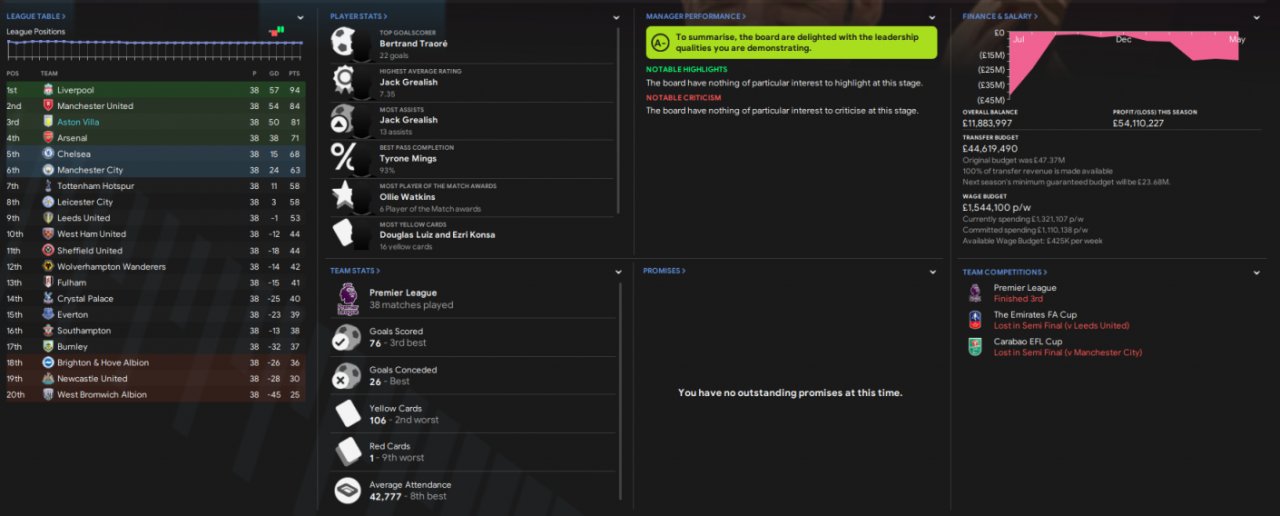
Task: Open the Team Stats header link
Action: (355, 271)
